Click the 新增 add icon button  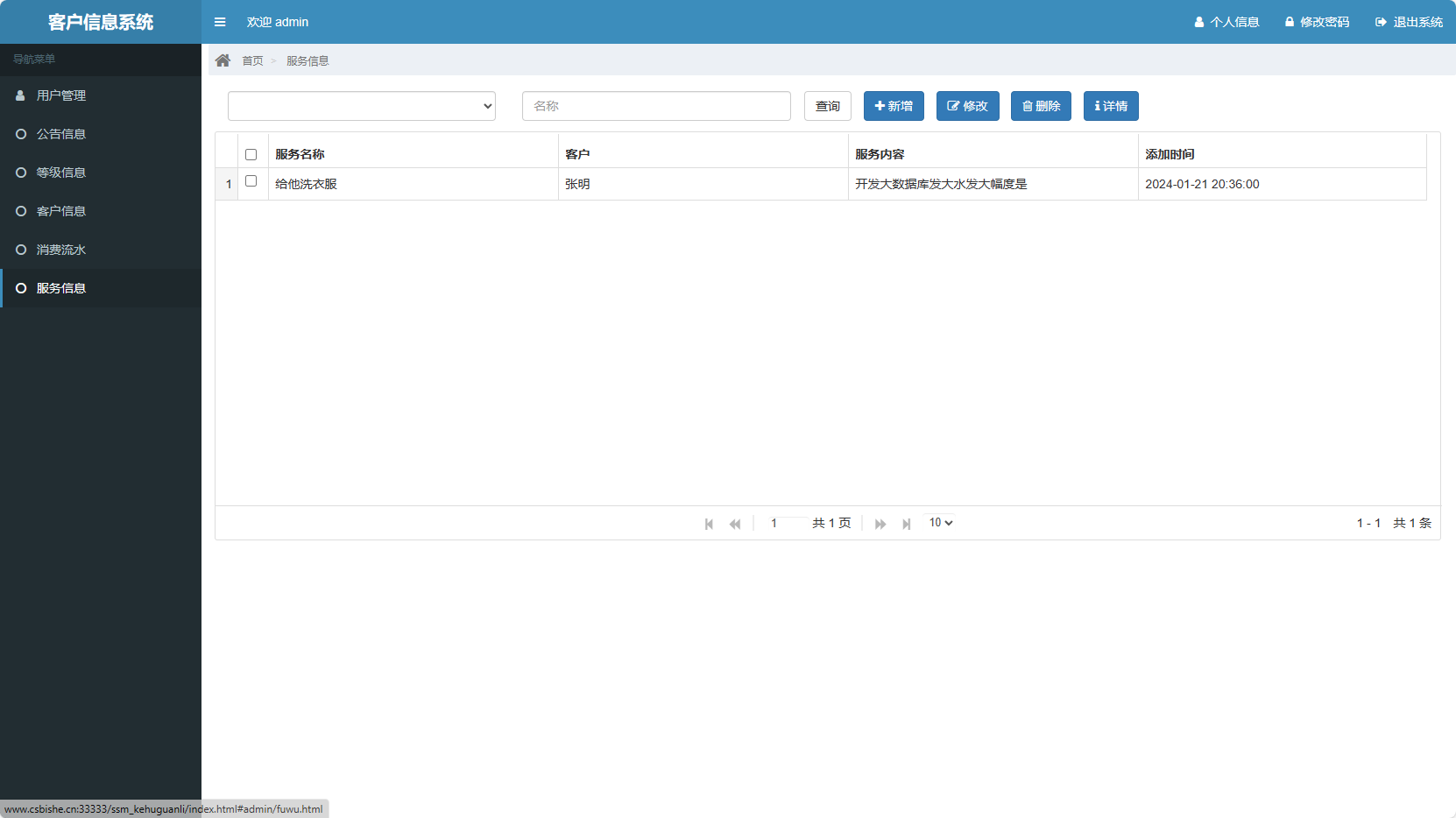click(x=893, y=106)
